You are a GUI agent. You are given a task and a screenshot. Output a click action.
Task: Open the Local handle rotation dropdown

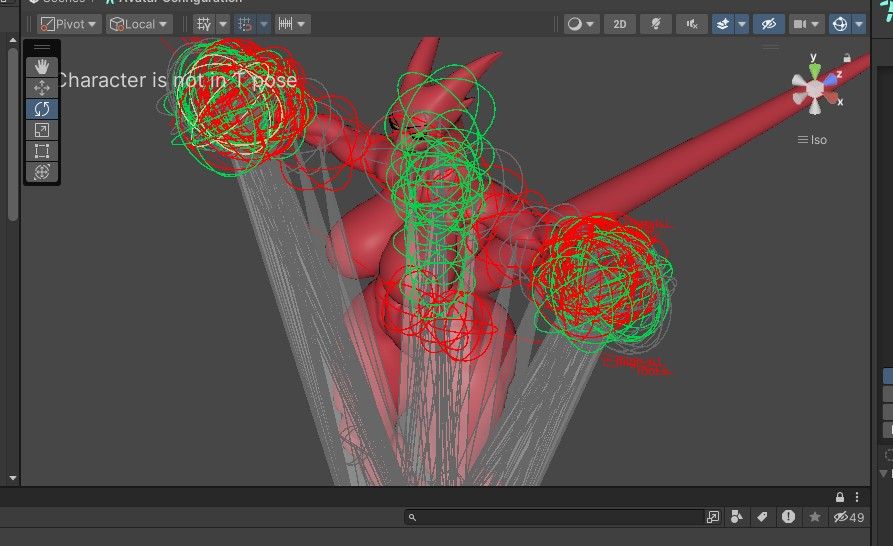tap(139, 24)
